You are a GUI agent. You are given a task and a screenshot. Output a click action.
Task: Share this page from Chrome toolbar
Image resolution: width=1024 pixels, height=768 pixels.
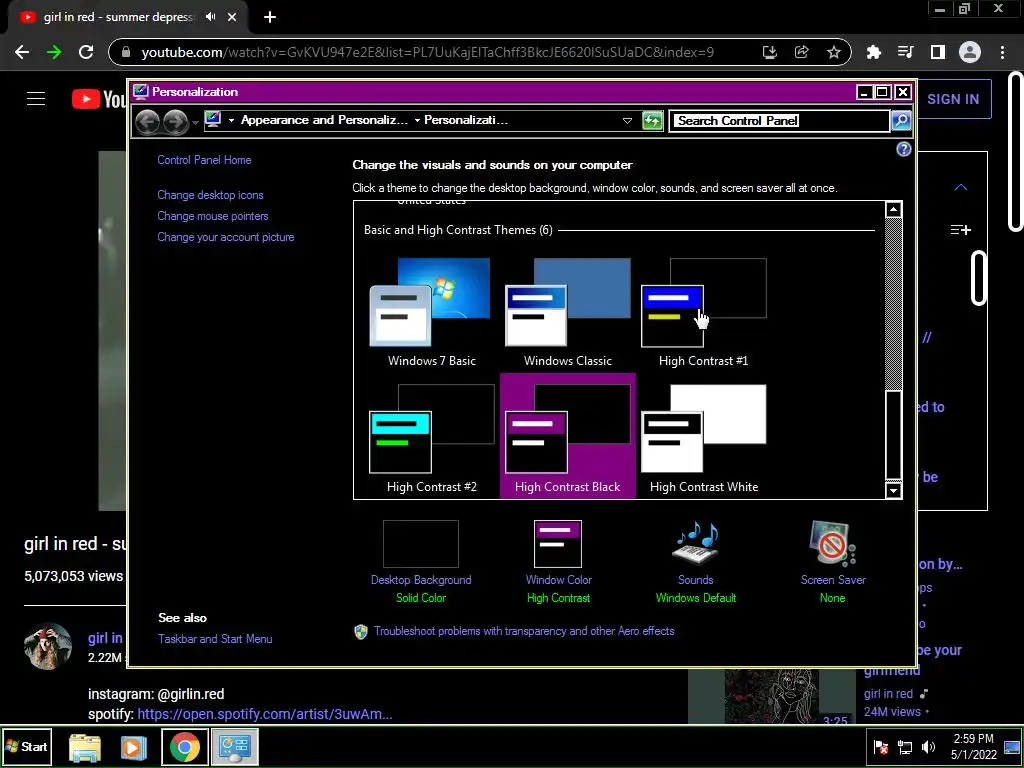(x=801, y=52)
